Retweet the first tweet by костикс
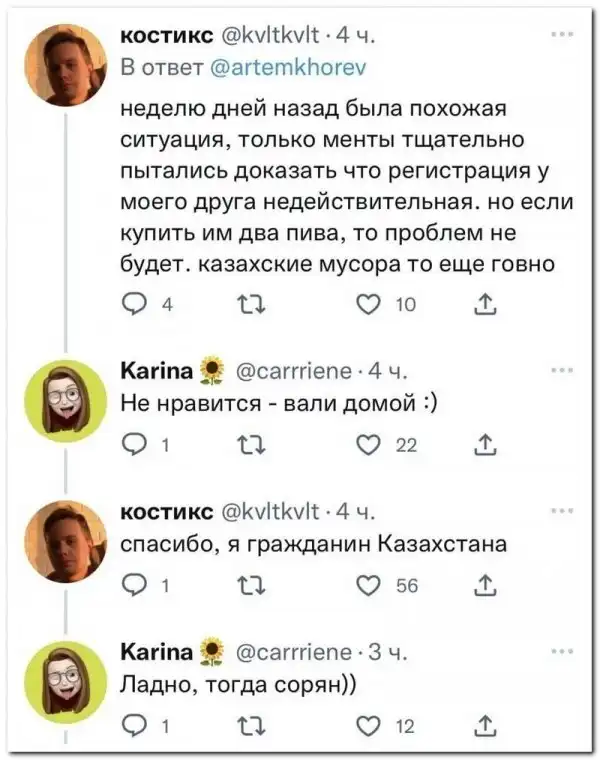 (255, 306)
